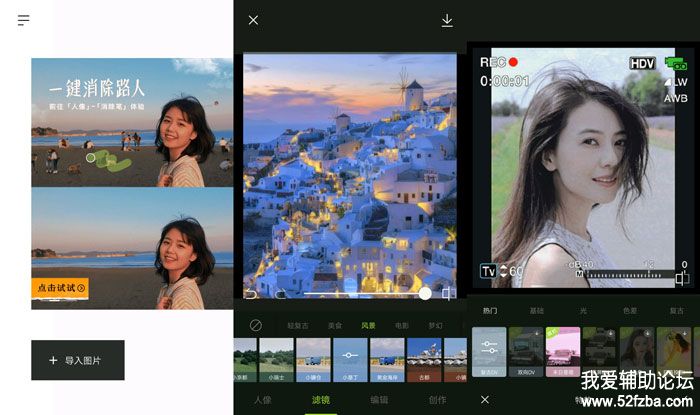Screen dimensions: 700x415
Task: Close the effects panel with bottom X
Action: pos(485,399)
